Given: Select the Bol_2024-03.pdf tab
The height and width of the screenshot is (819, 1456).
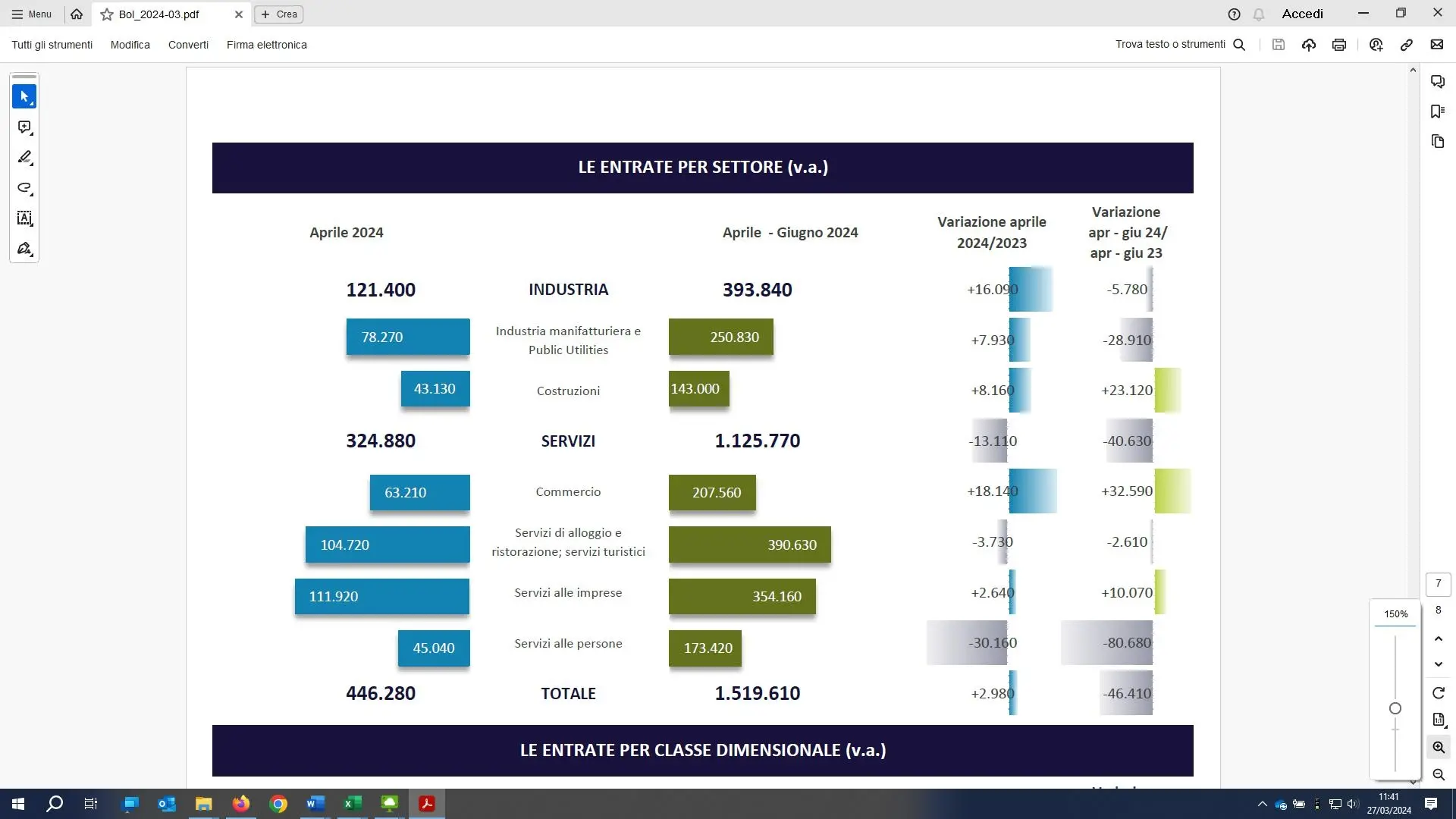Looking at the screenshot, I should click(x=171, y=14).
